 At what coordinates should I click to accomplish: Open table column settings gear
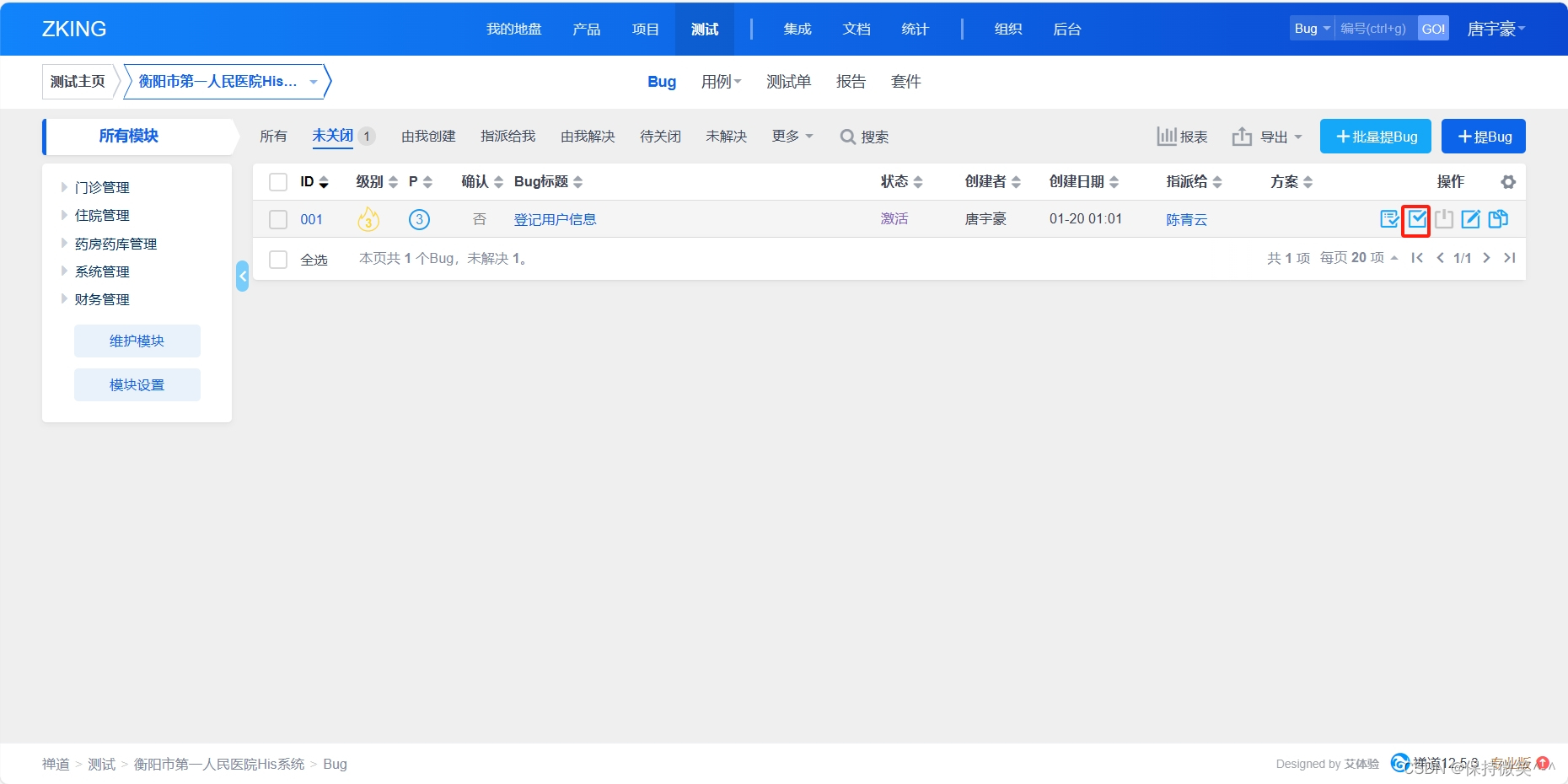1508,182
